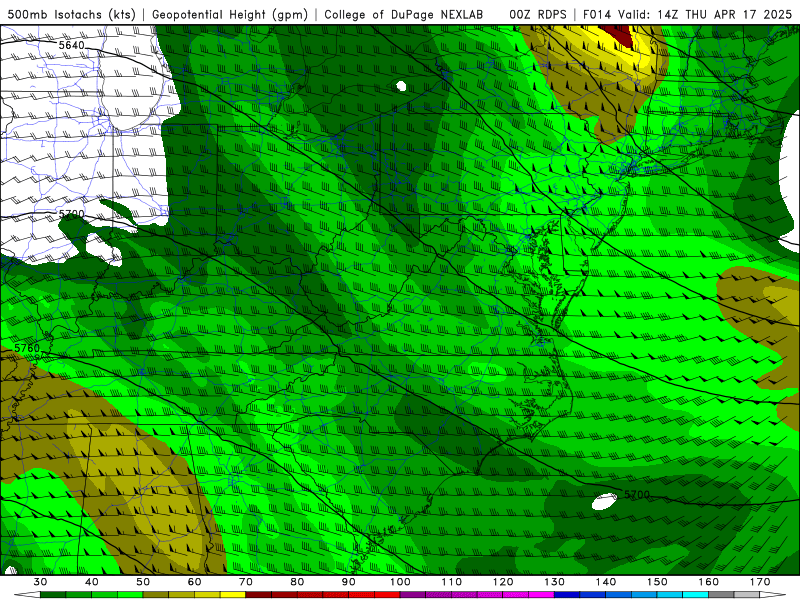The width and height of the screenshot is (800, 600).
Task: Click the 5700 contour label beside the 5640 line
Action: pyautogui.click(x=71, y=214)
